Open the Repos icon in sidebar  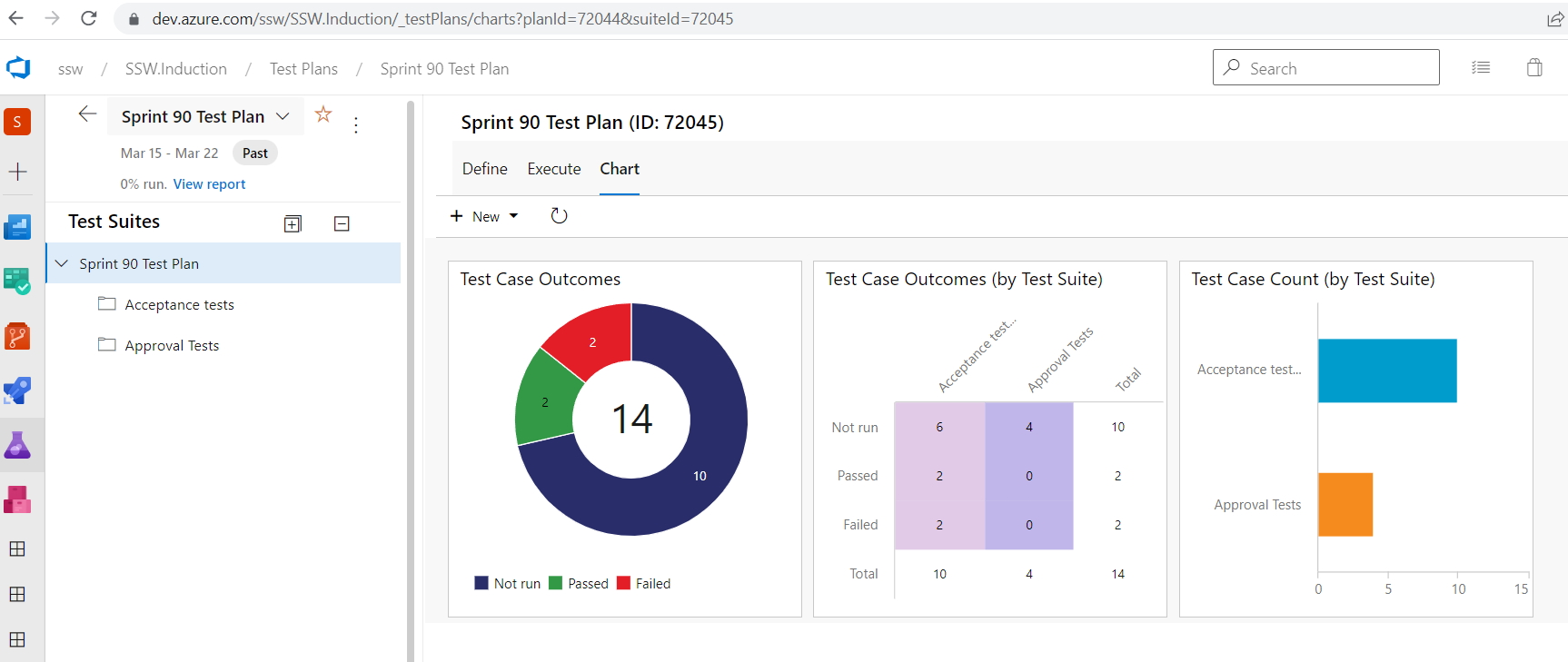[x=17, y=336]
